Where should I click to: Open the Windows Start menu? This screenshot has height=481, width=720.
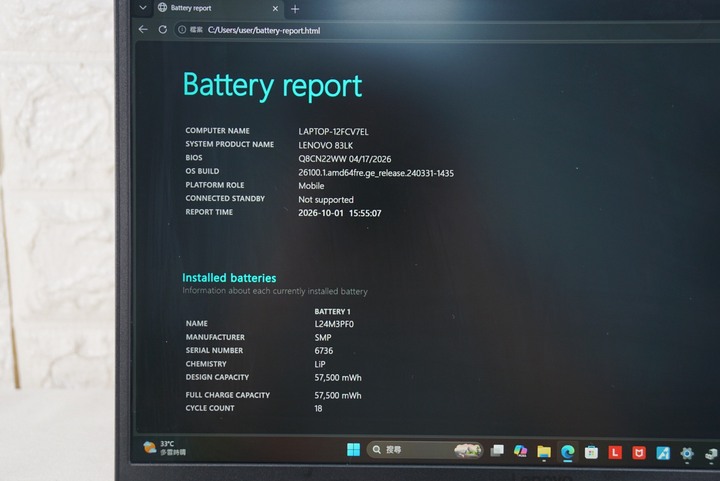click(x=353, y=450)
